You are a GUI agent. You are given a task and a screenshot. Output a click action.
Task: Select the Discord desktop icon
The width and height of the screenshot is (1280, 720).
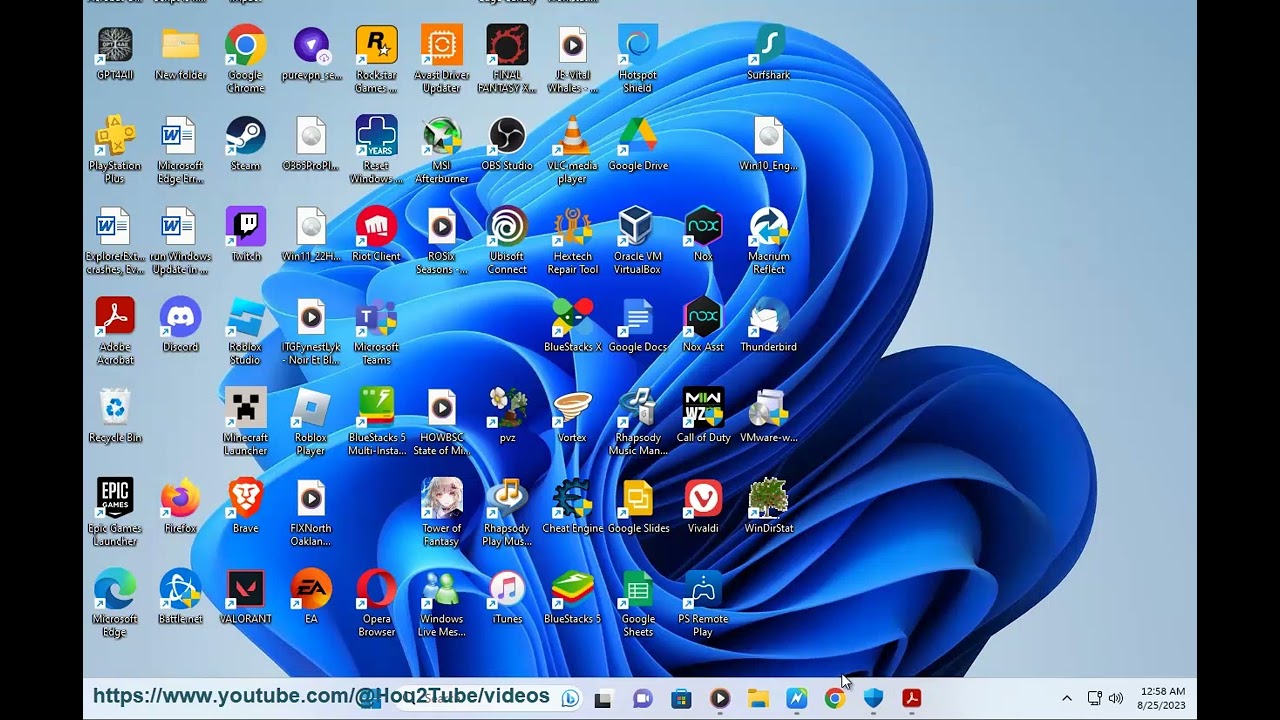coord(180,317)
